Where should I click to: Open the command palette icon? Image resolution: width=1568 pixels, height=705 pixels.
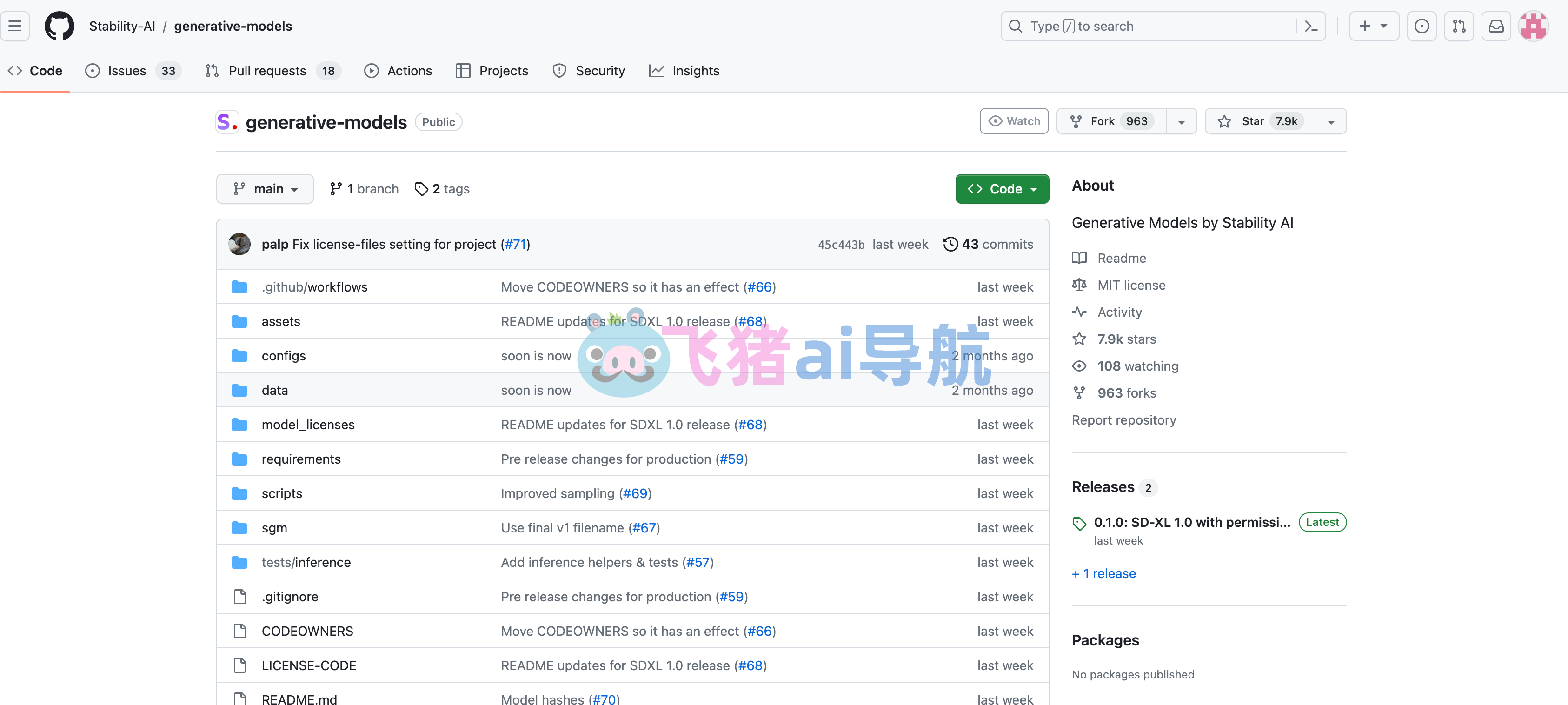pyautogui.click(x=1310, y=26)
